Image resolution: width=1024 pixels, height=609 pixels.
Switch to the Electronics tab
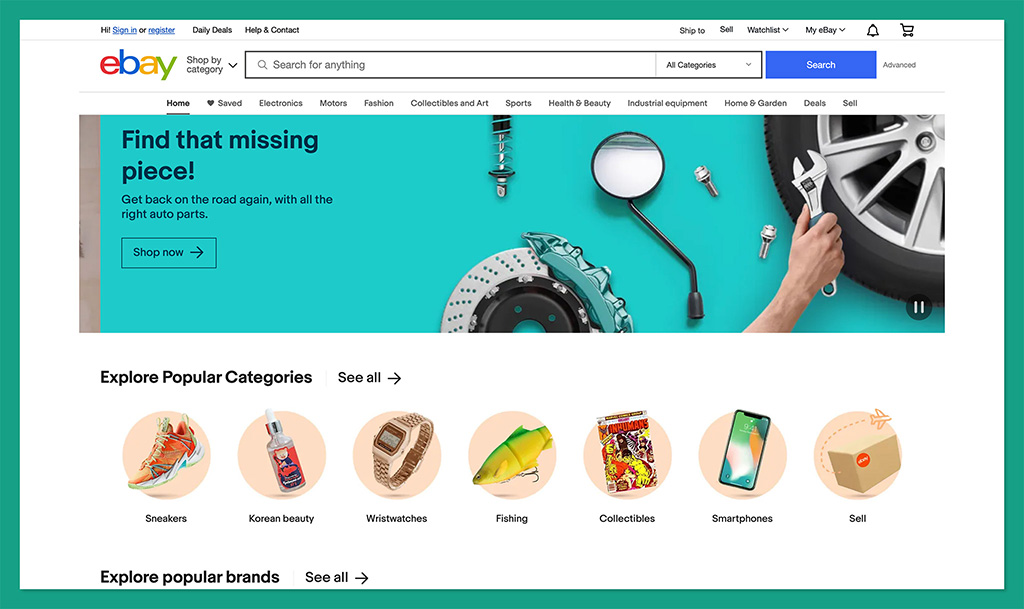[281, 103]
